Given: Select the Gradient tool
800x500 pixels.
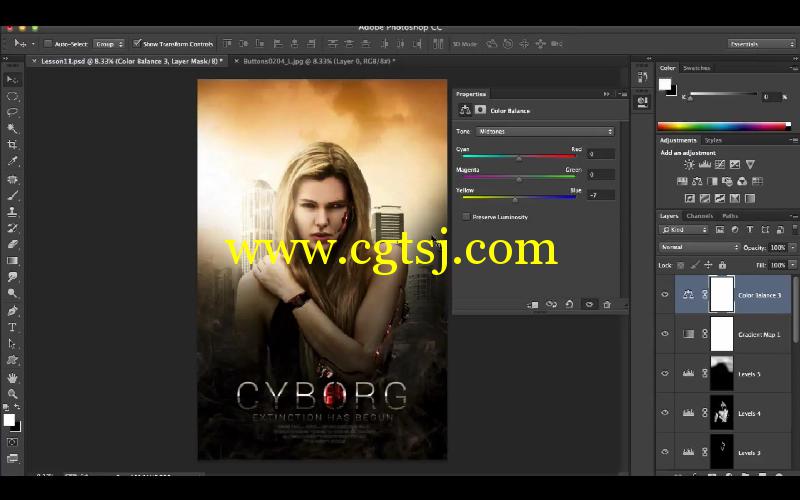Looking at the screenshot, I should click(12, 261).
